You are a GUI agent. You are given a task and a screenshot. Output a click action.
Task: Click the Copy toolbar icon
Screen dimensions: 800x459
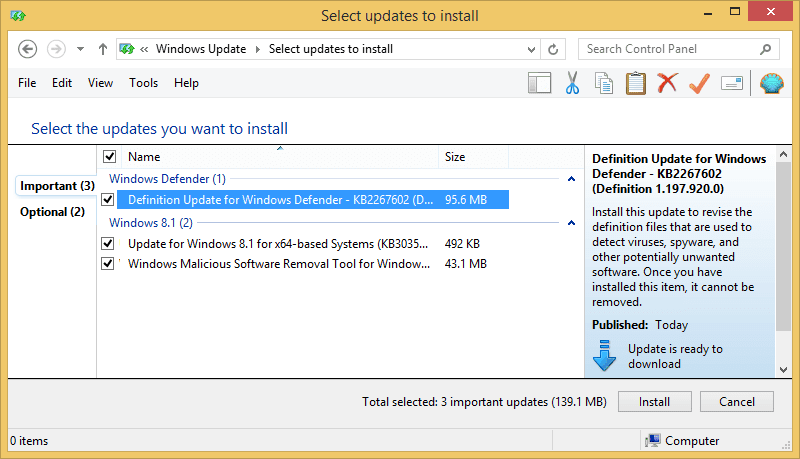click(604, 83)
